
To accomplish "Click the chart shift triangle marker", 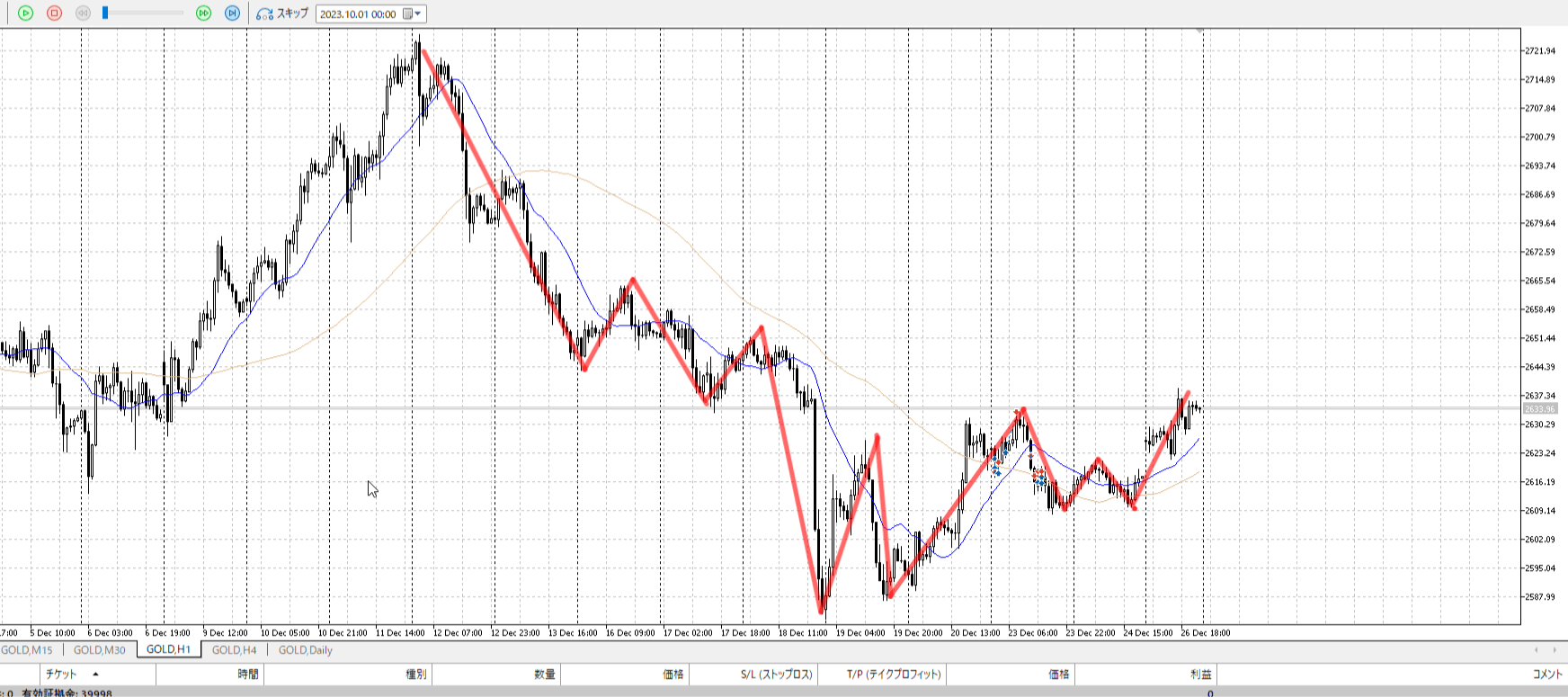I will tap(1200, 31).
